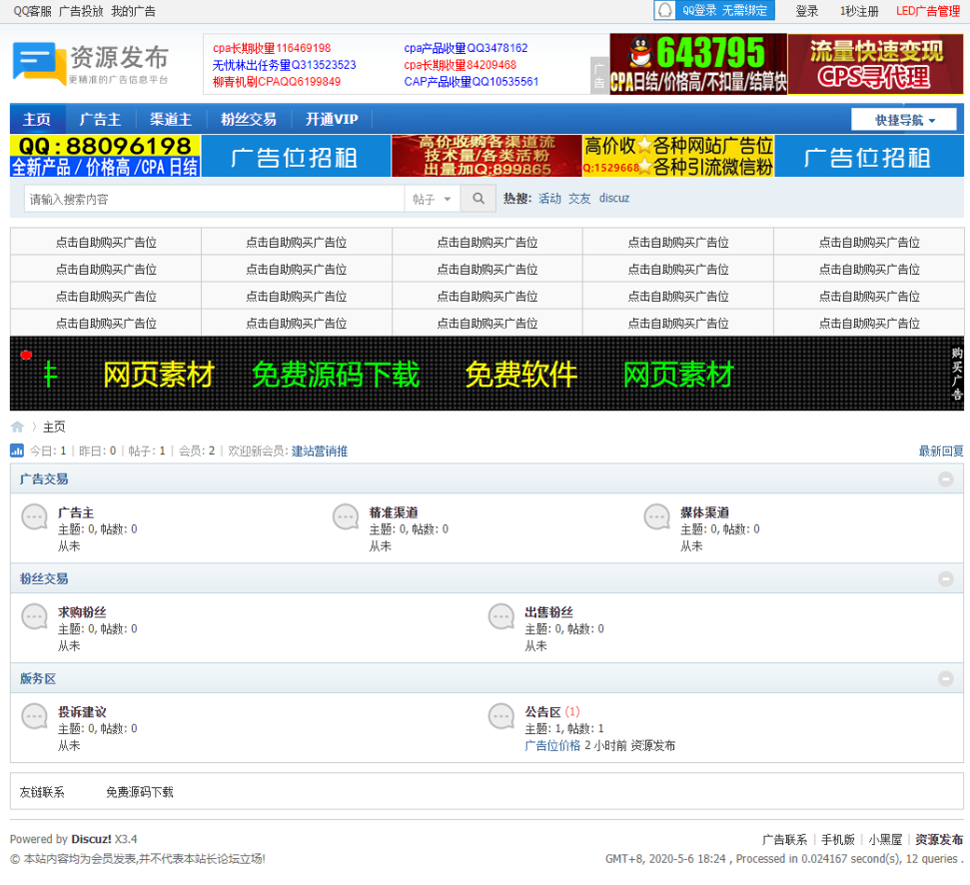Image resolution: width=970 pixels, height=885 pixels.
Task: Click the 精准渠道 forum bubble icon
Action: pos(346,517)
